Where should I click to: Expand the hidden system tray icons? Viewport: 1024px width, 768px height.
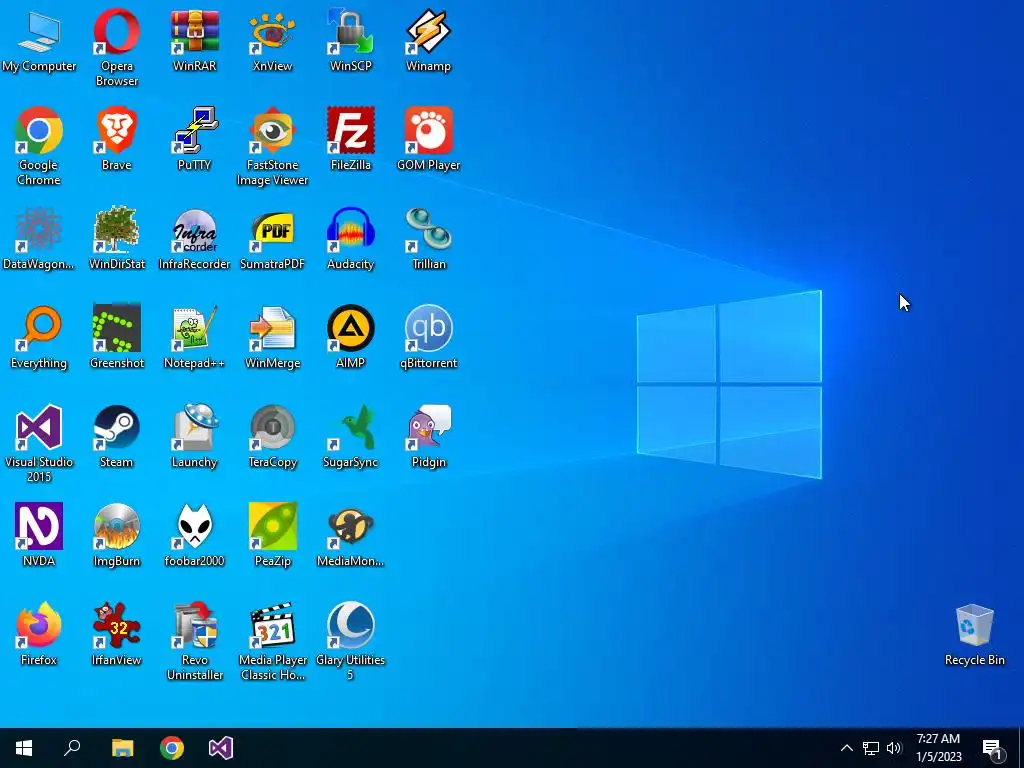[846, 748]
